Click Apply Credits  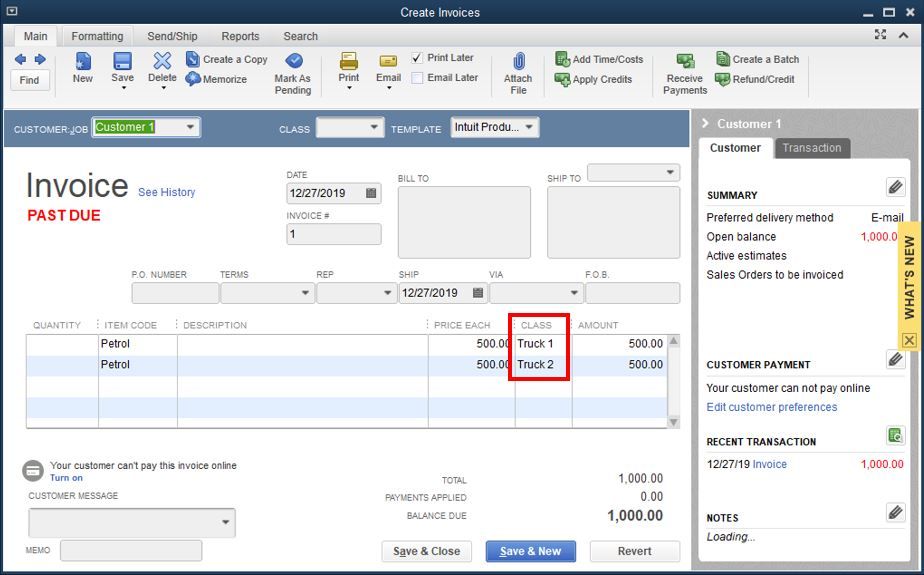(x=593, y=79)
